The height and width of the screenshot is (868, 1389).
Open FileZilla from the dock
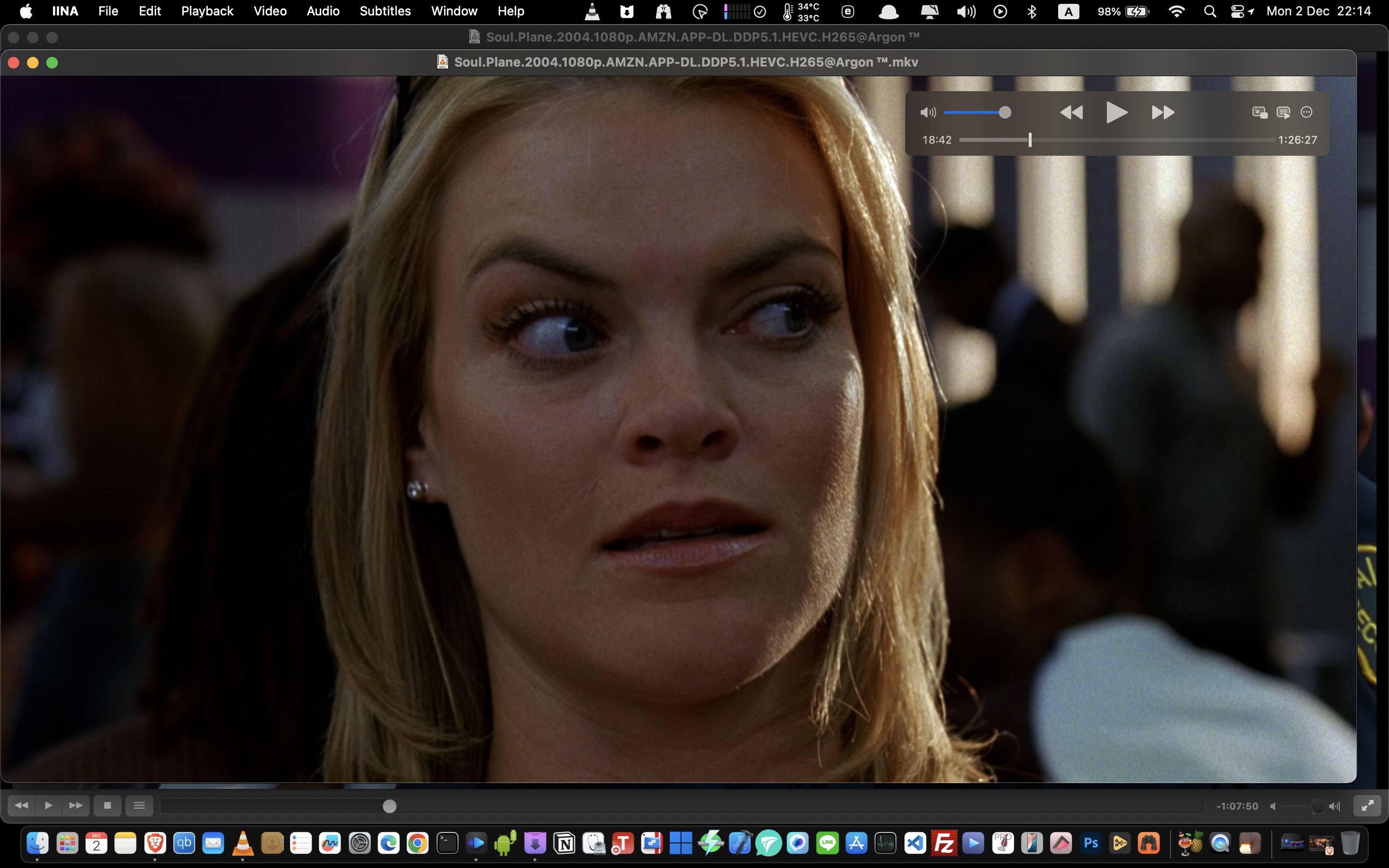[944, 843]
